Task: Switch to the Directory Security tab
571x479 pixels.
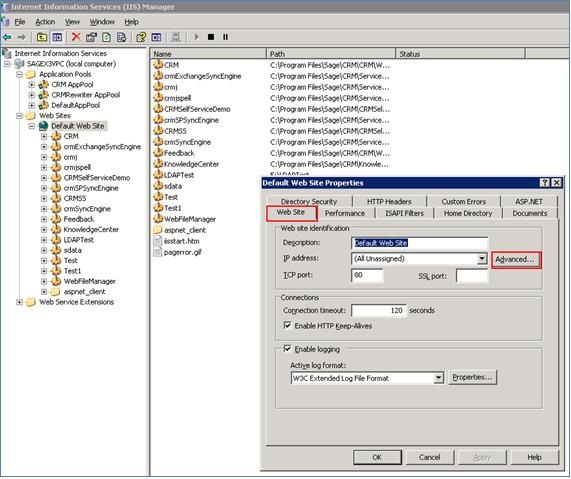Action: tap(309, 201)
